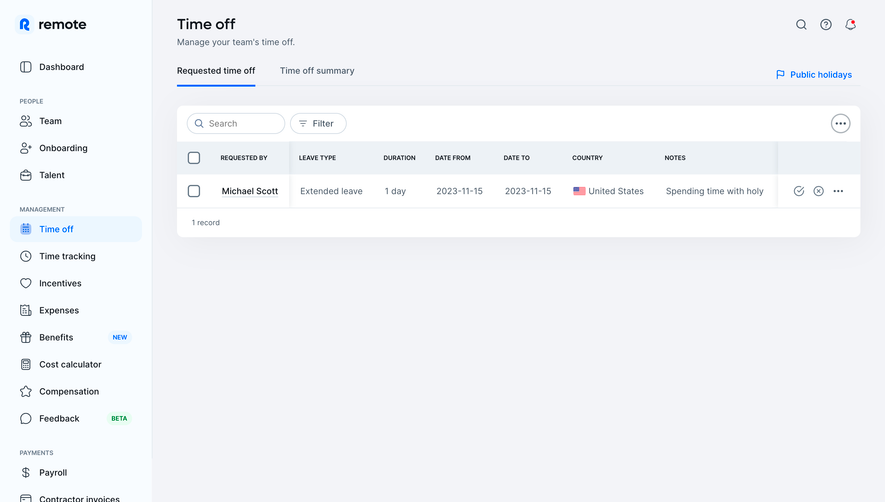Click the Benefits NEW badge
The height and width of the screenshot is (502, 885).
click(120, 337)
